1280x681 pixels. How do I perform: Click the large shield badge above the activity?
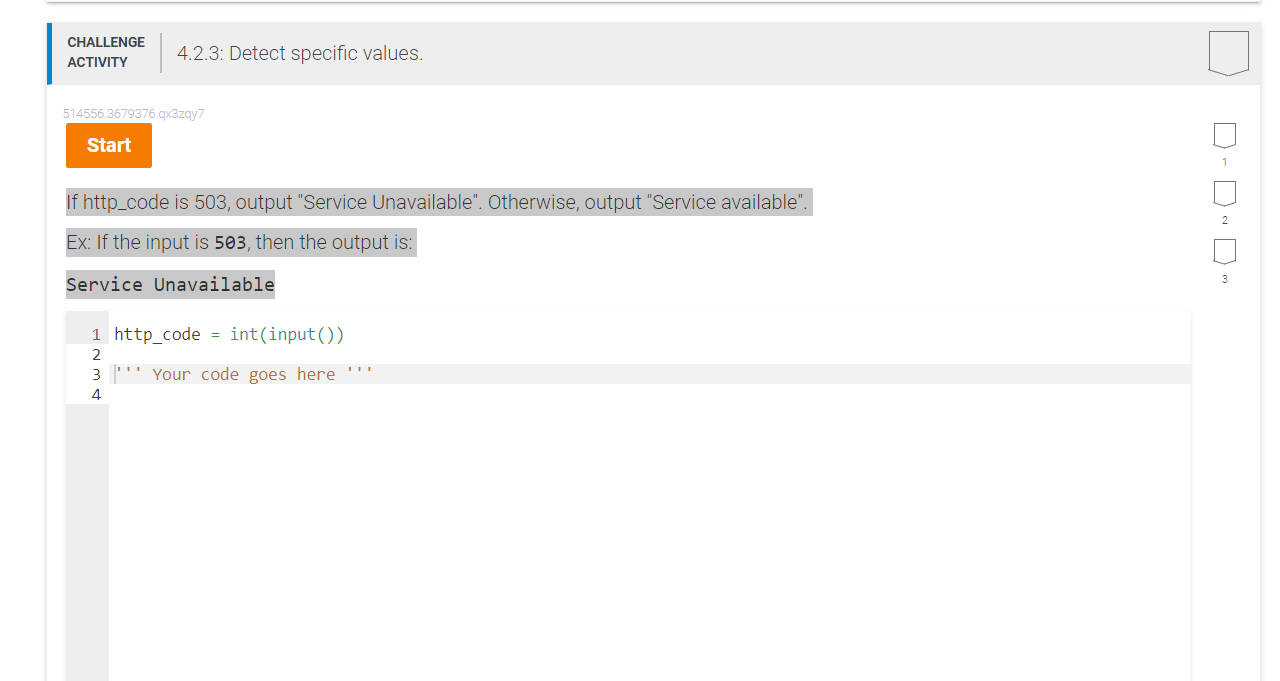click(x=1228, y=52)
